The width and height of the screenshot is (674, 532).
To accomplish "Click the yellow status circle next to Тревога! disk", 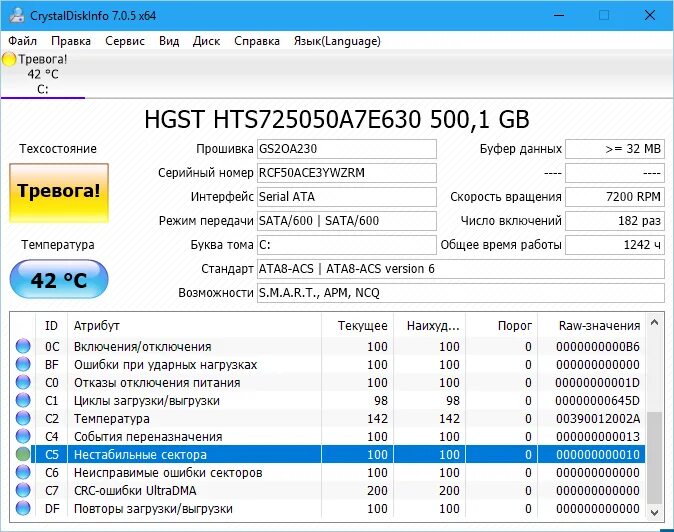I will [9, 59].
